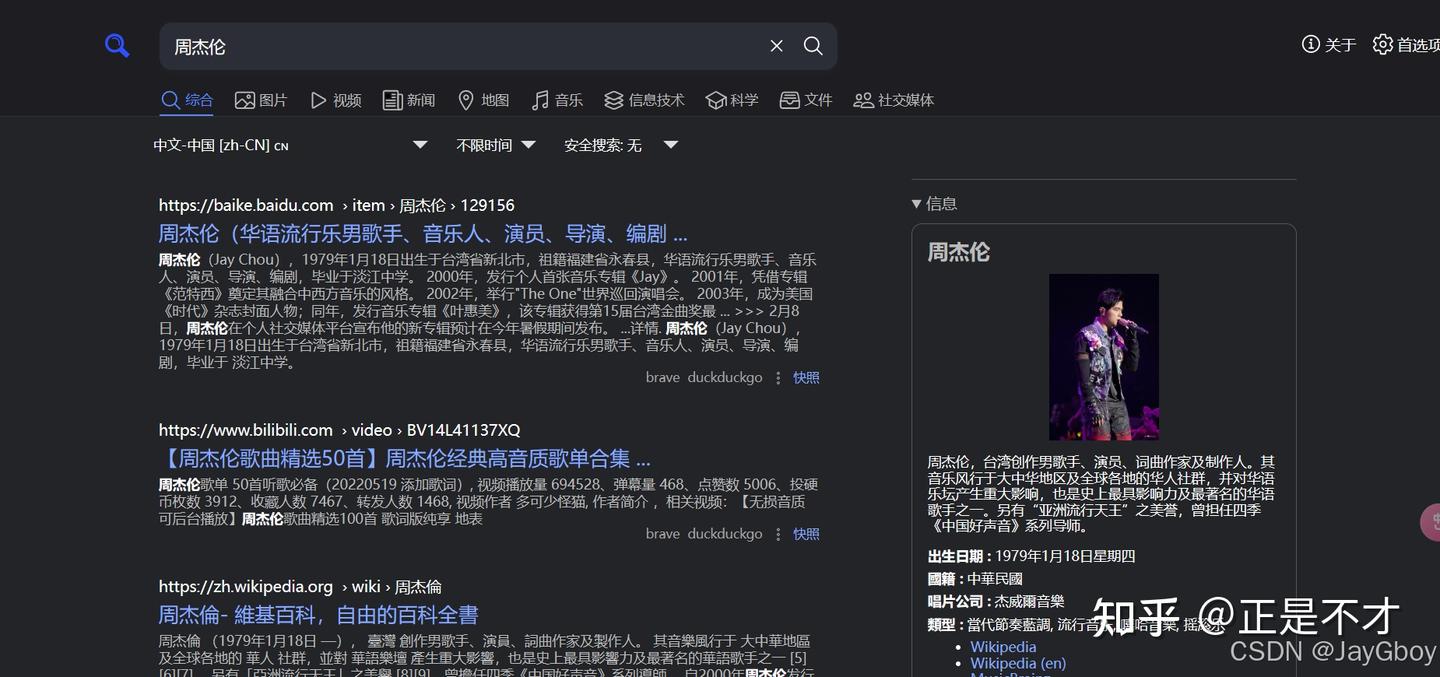1440x677 pixels.
Task: Switch to the 地图 map tab
Action: [483, 100]
